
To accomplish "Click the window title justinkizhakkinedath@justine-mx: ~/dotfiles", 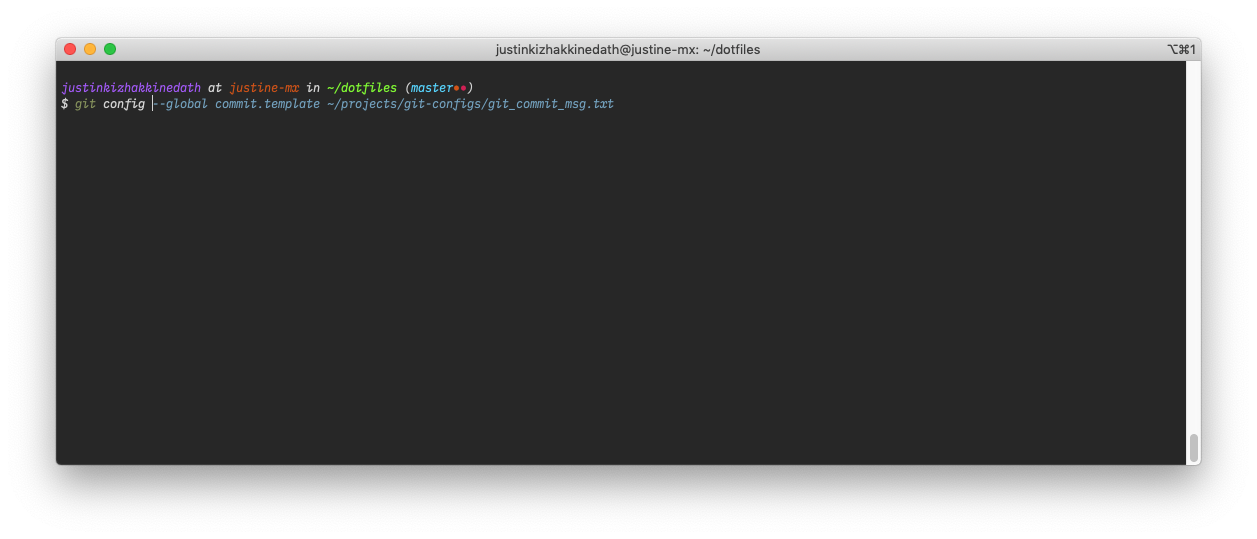I will click(x=628, y=49).
